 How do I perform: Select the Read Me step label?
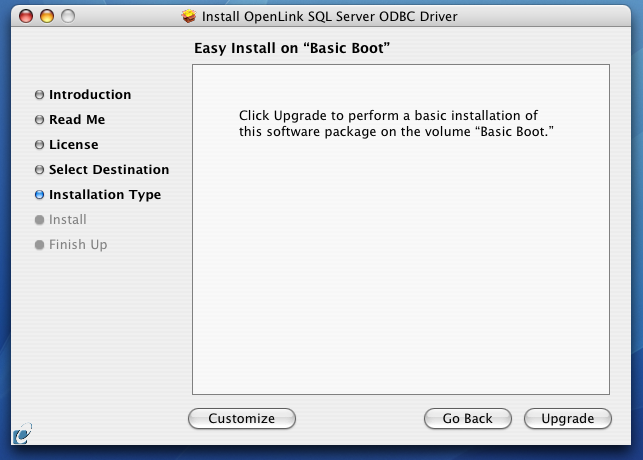pos(77,120)
